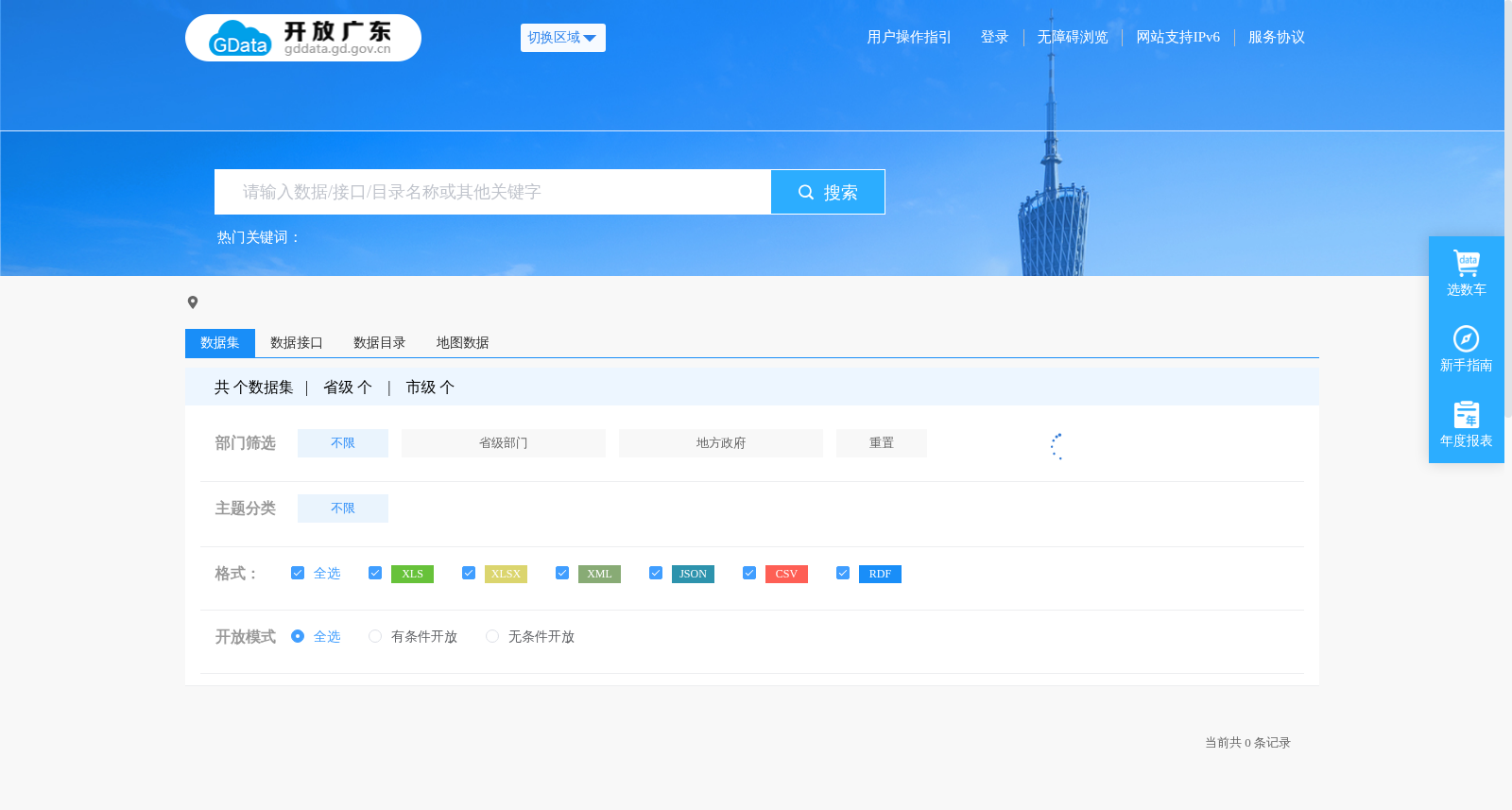This screenshot has width=1512, height=810.
Task: Uncheck the RDF format checkbox
Action: point(843,573)
